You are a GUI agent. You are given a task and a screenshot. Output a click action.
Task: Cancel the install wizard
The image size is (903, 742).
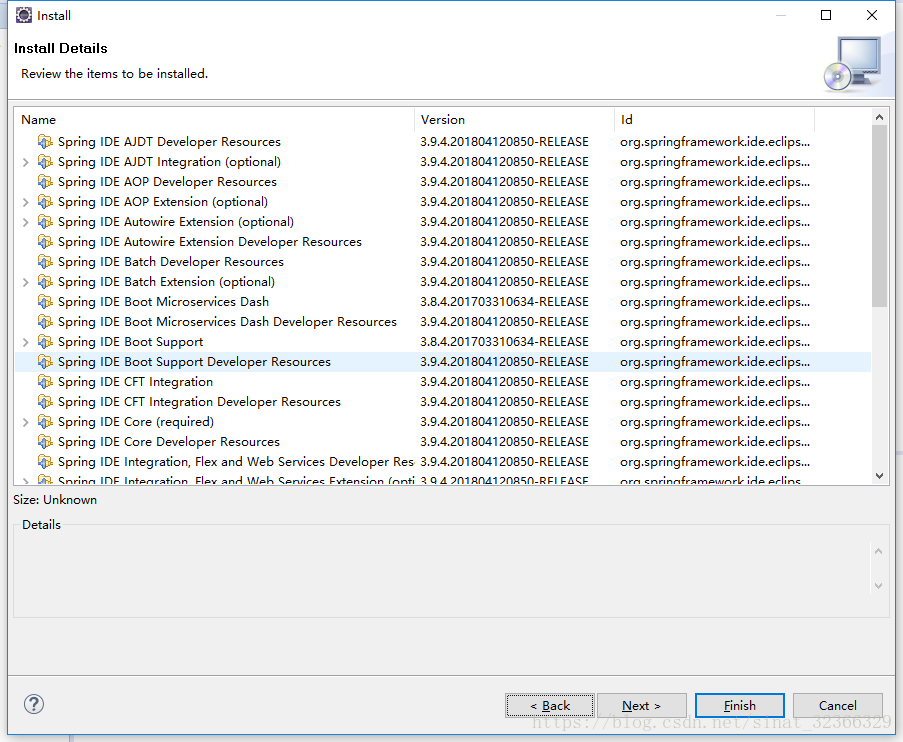[x=837, y=705]
